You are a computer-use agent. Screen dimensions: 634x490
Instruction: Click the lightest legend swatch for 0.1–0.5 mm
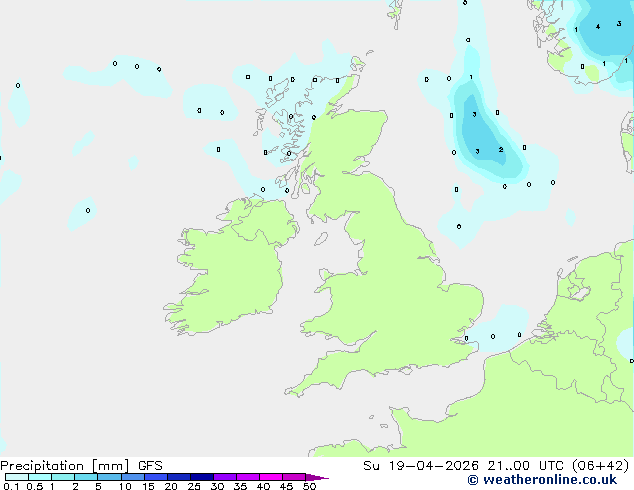[17, 477]
